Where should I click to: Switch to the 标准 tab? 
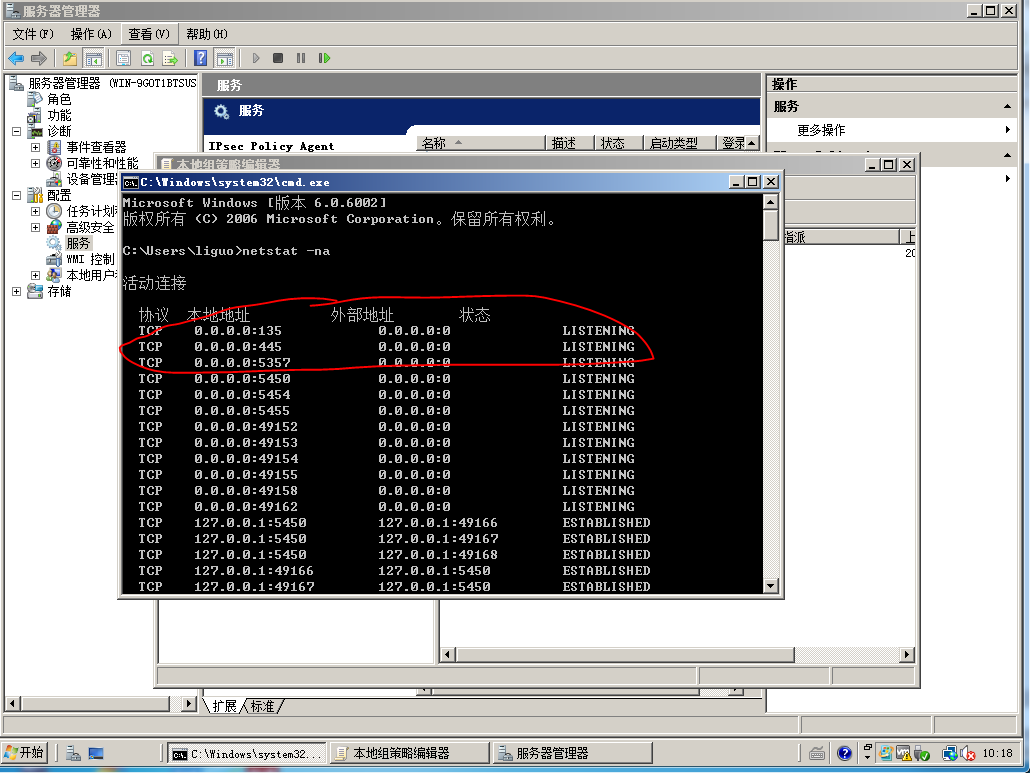263,706
